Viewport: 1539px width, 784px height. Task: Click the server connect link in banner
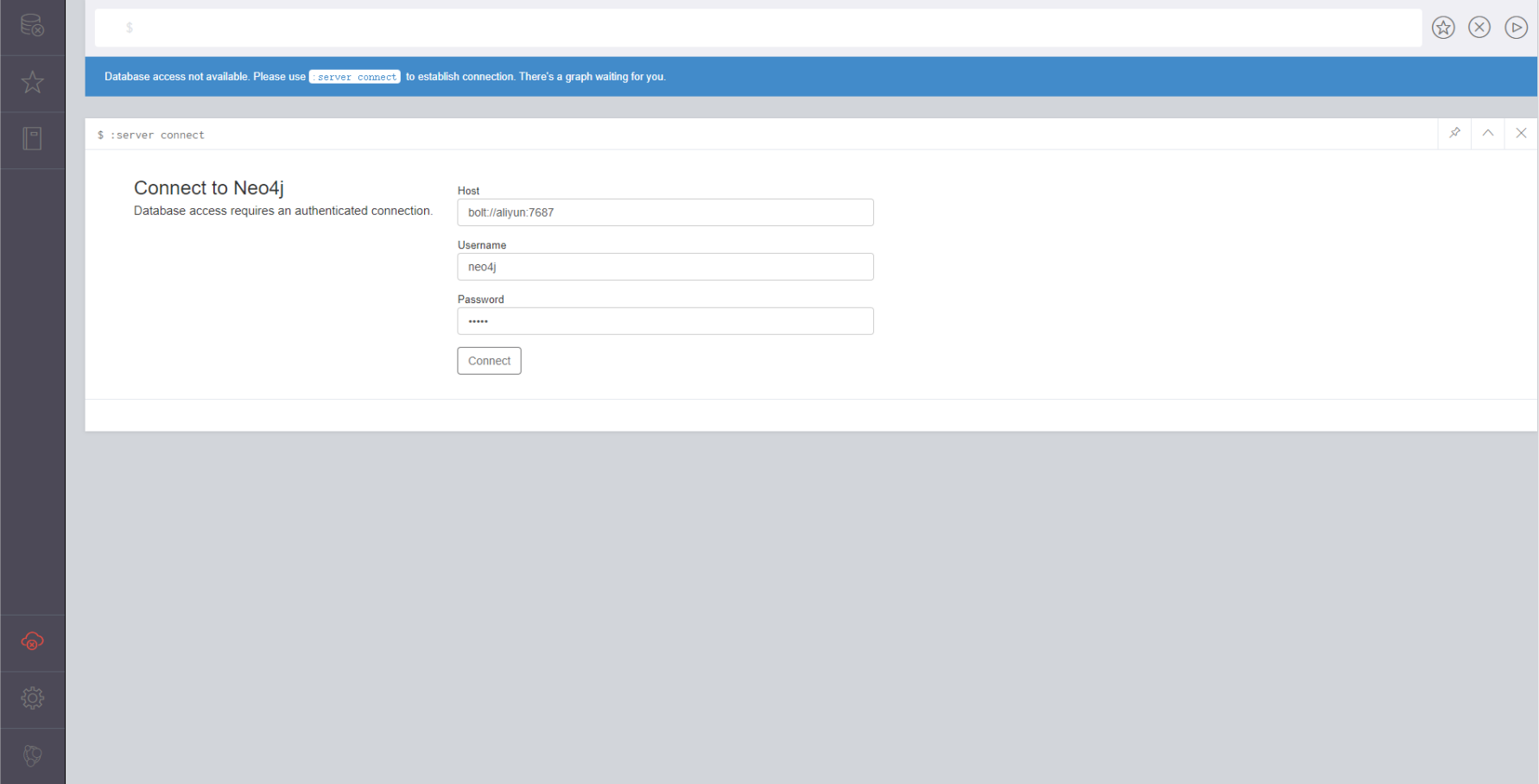pos(355,77)
